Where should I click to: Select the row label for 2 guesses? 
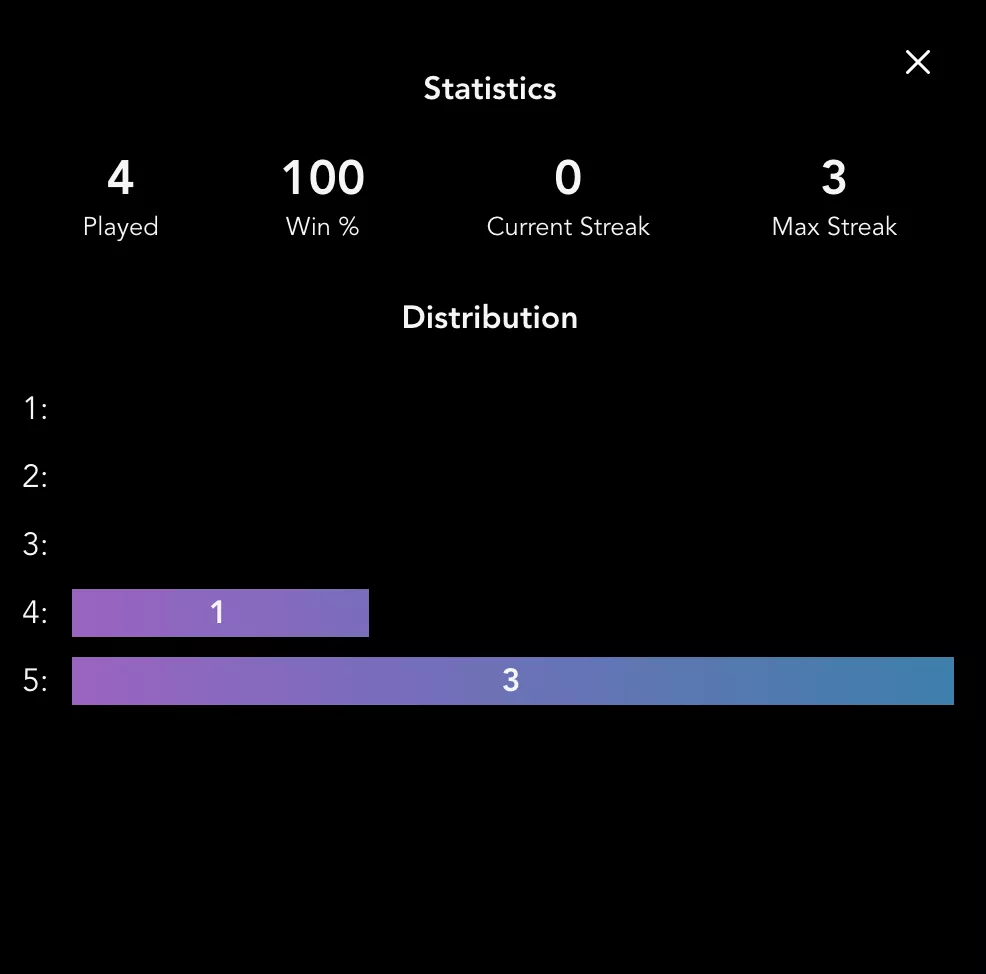35,477
